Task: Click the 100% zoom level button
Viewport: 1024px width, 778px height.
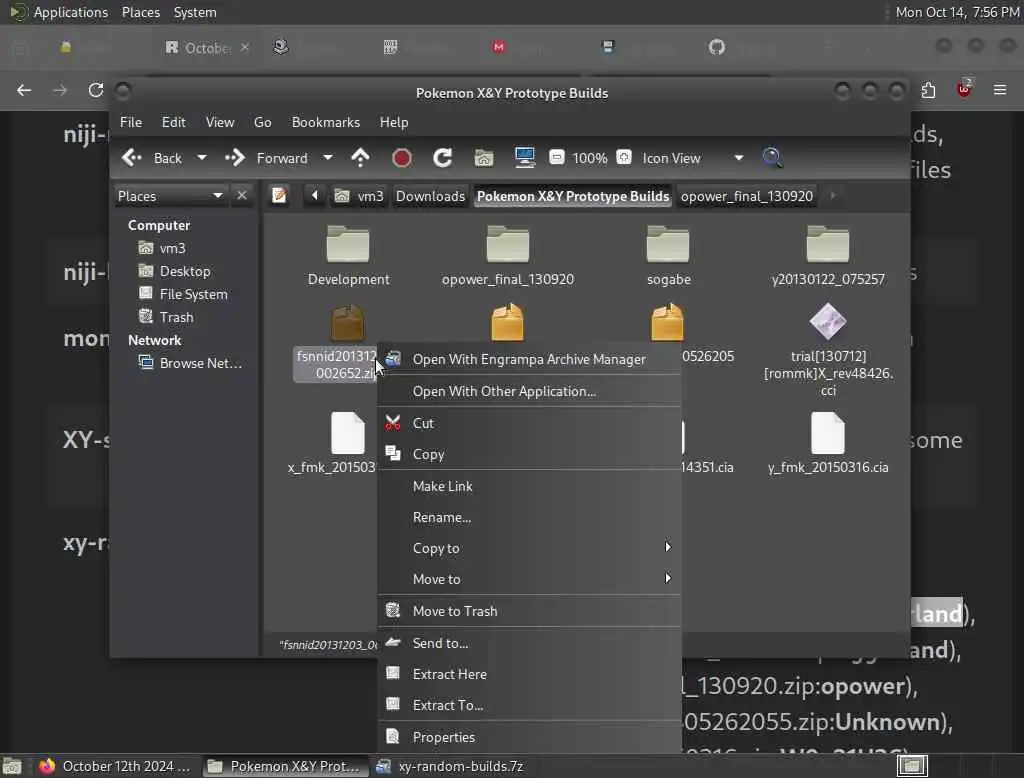Action: coord(590,158)
